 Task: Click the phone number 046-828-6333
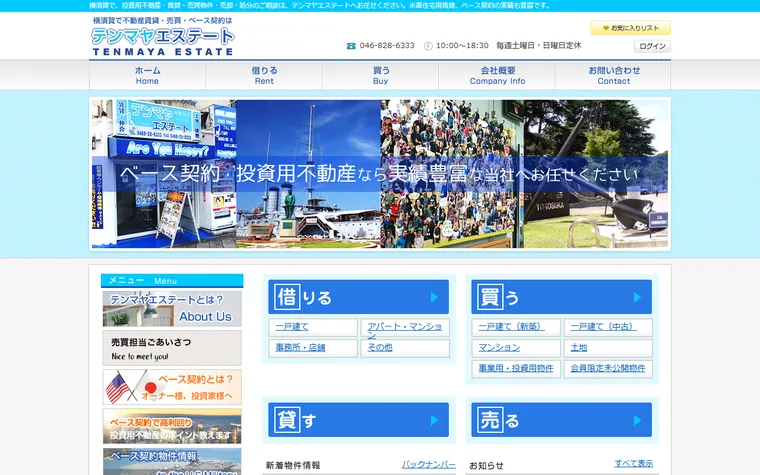point(387,46)
